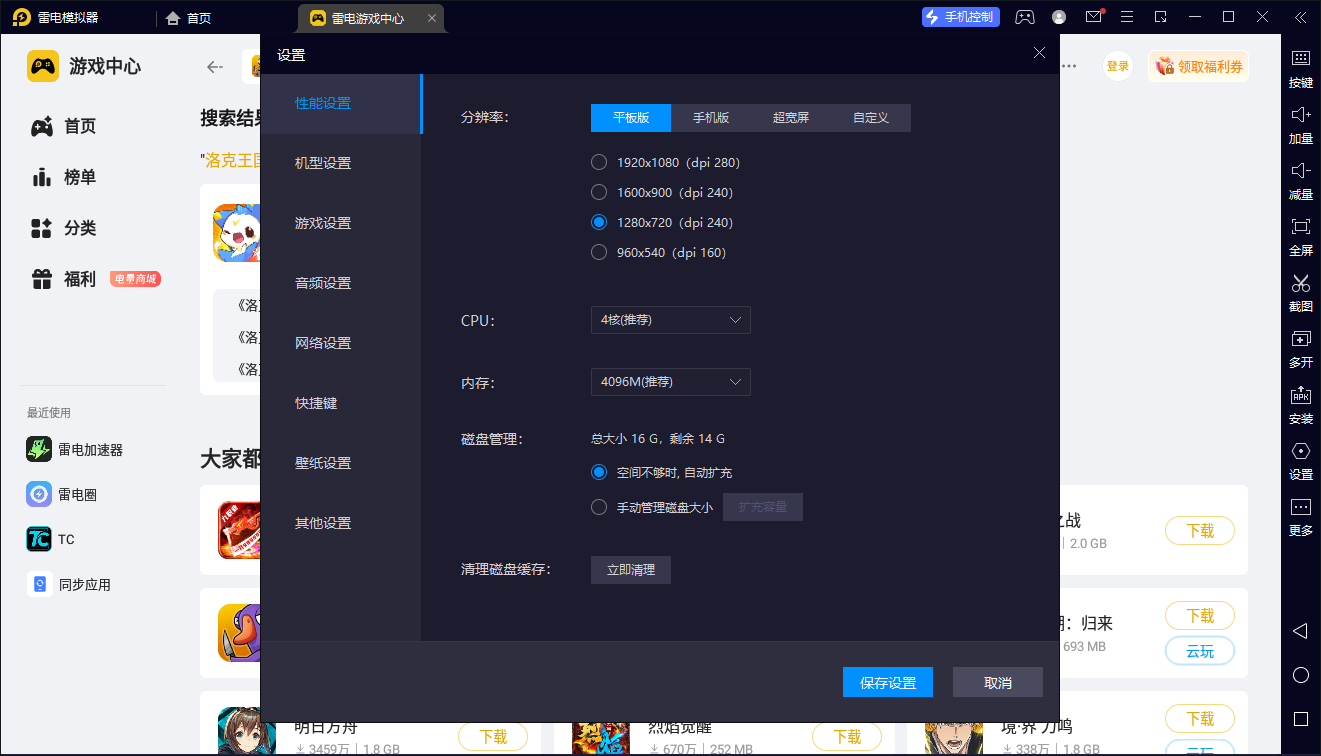
Task: Open the 福利 gift section
Action: tap(65, 279)
